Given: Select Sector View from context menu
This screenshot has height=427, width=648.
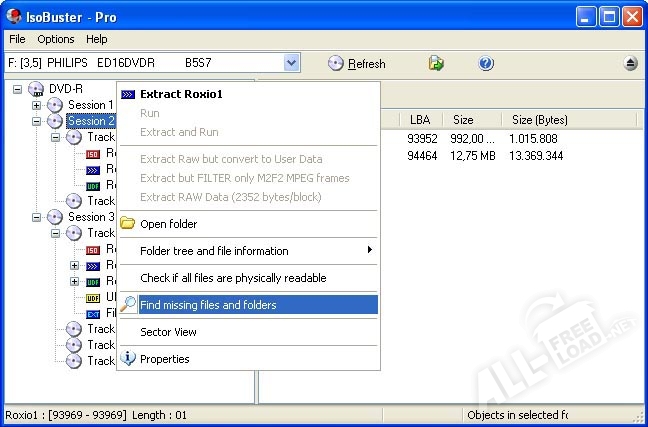Looking at the screenshot, I should pyautogui.click(x=168, y=332).
